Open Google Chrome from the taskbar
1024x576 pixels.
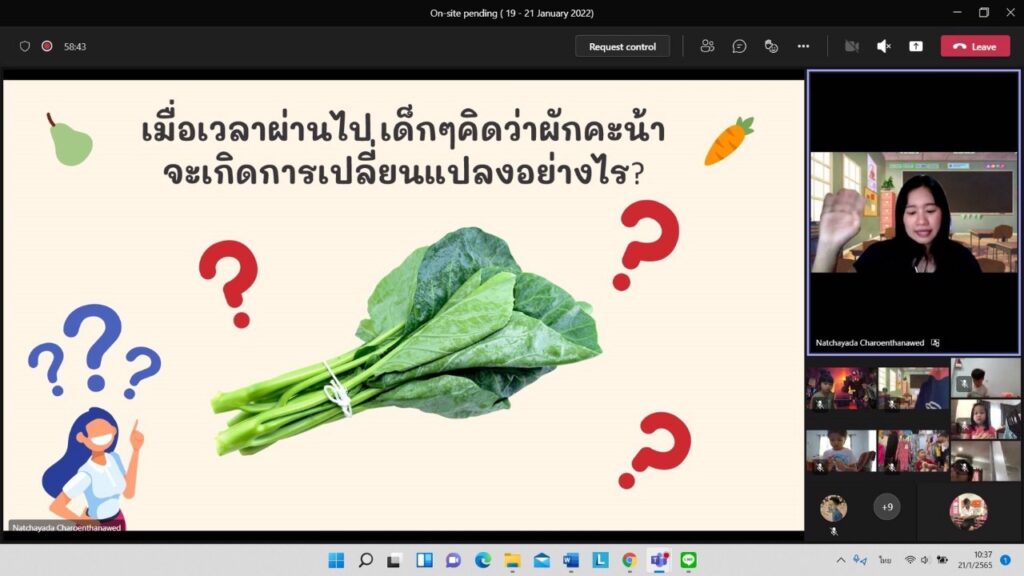(629, 560)
